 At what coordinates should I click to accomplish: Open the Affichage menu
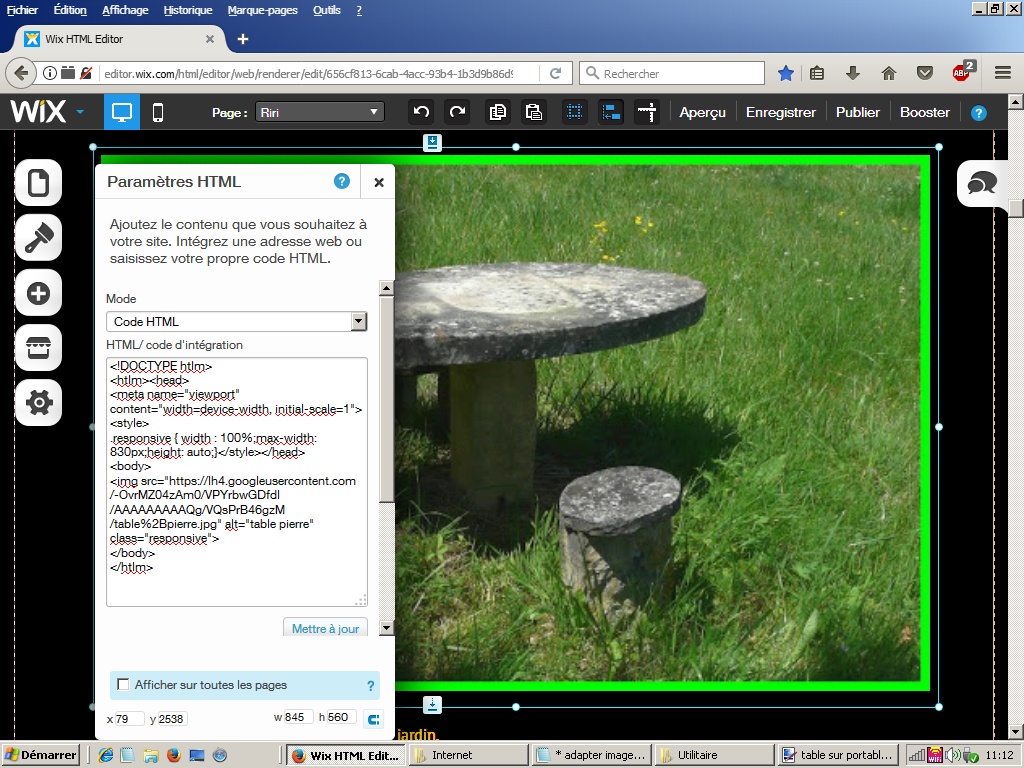coord(125,10)
